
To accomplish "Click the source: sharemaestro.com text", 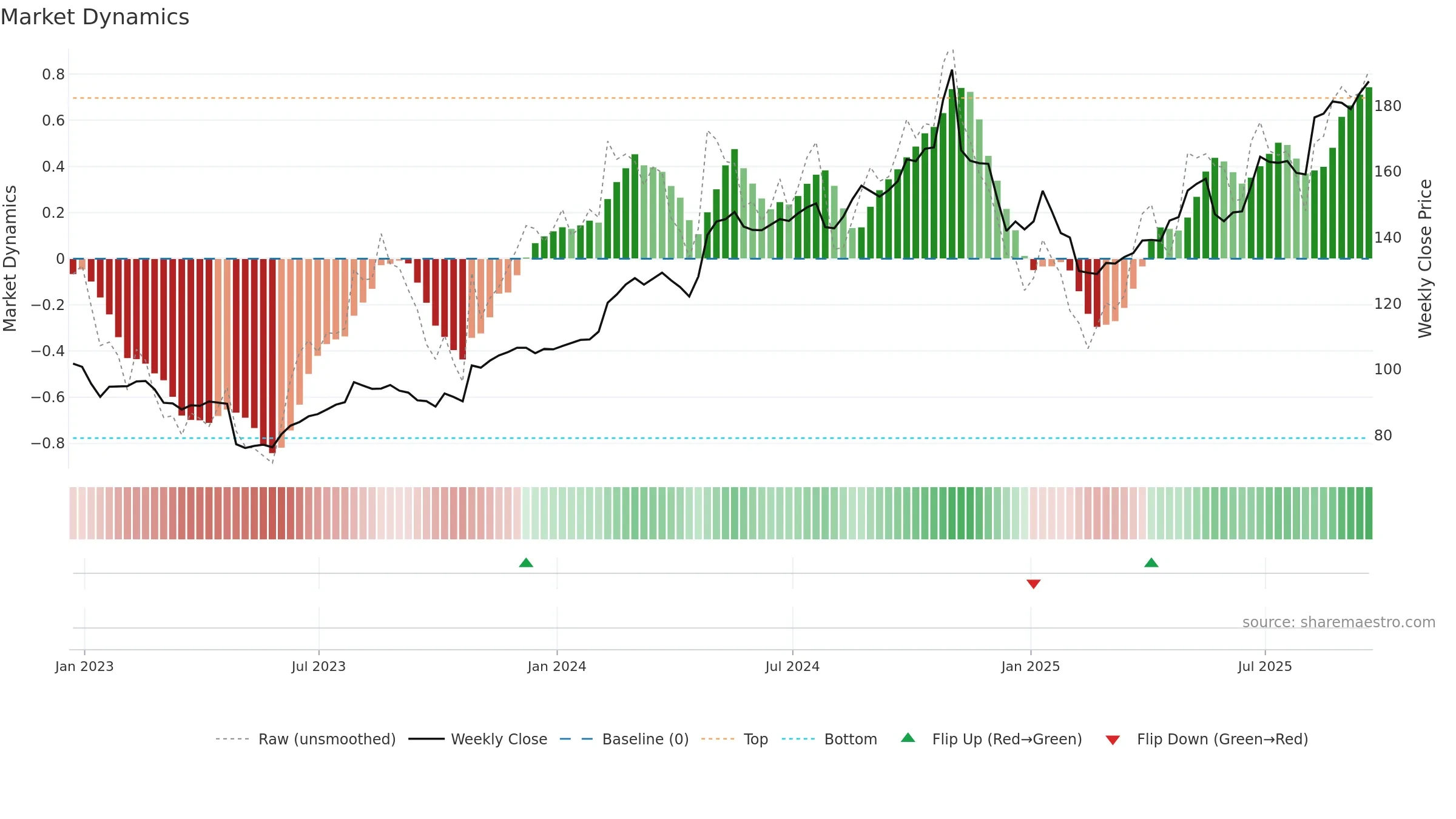I will tap(1339, 622).
